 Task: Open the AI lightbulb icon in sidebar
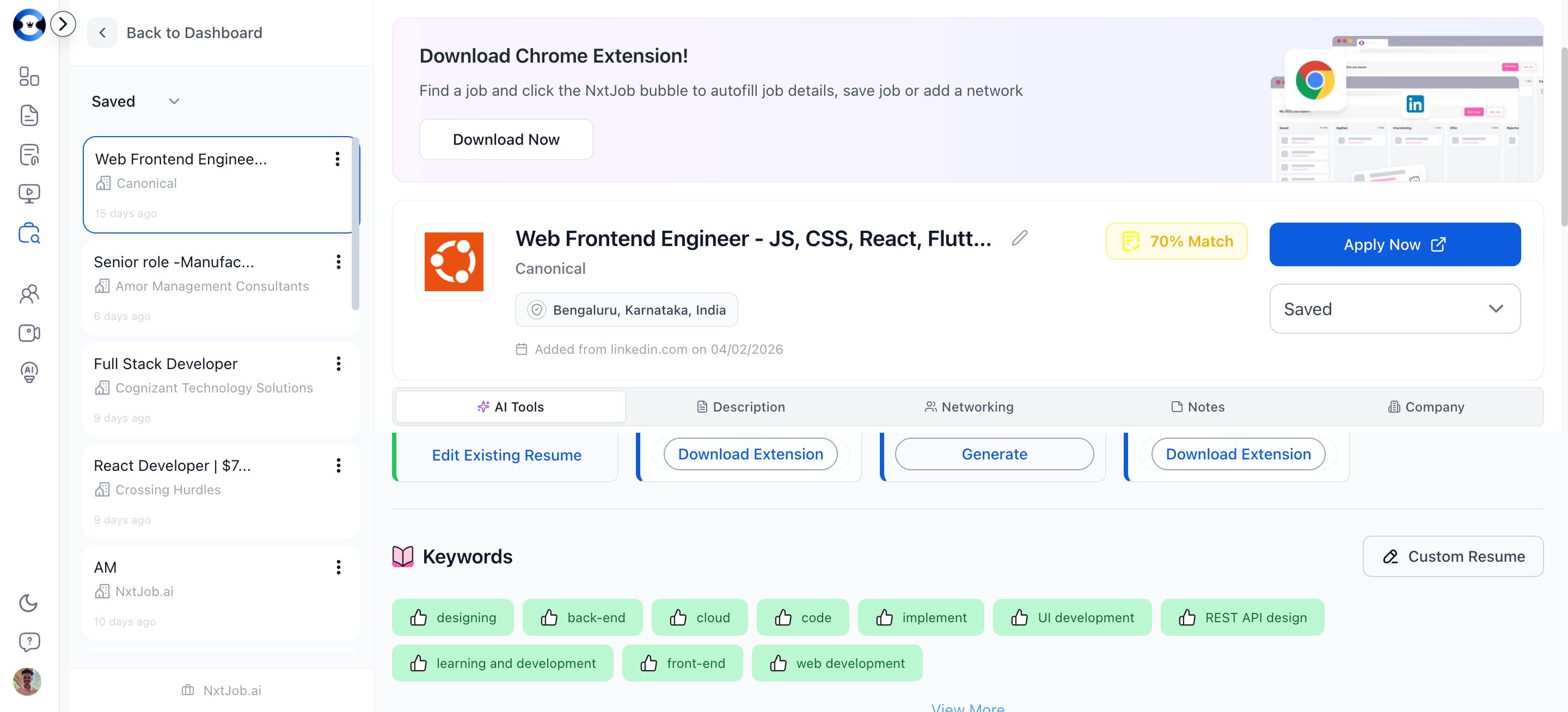tap(29, 372)
